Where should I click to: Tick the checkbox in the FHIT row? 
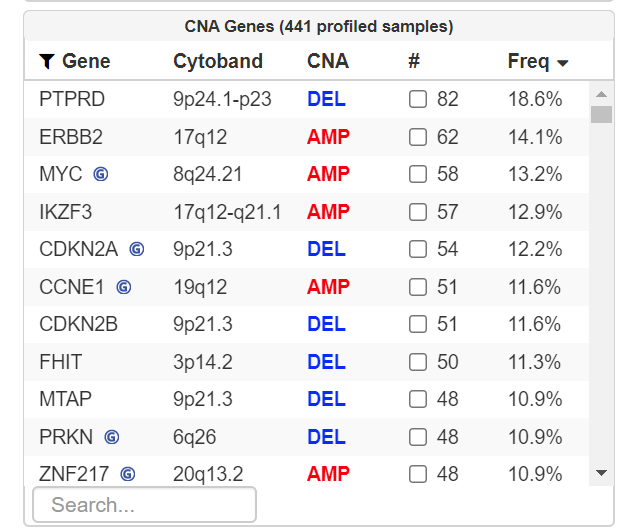tap(418, 362)
